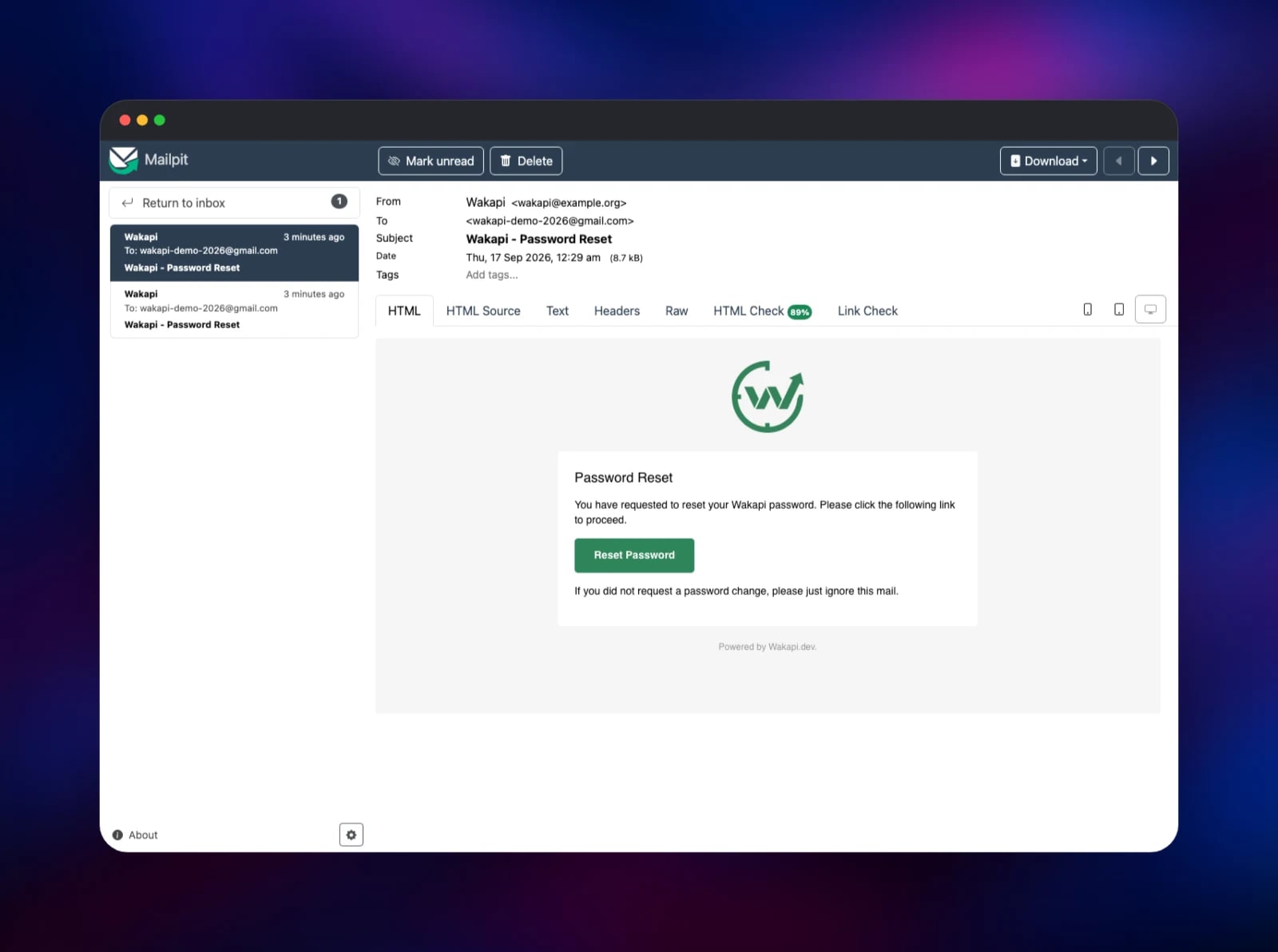The width and height of the screenshot is (1278, 952).
Task: Open the HTML Check tab
Action: (x=762, y=311)
